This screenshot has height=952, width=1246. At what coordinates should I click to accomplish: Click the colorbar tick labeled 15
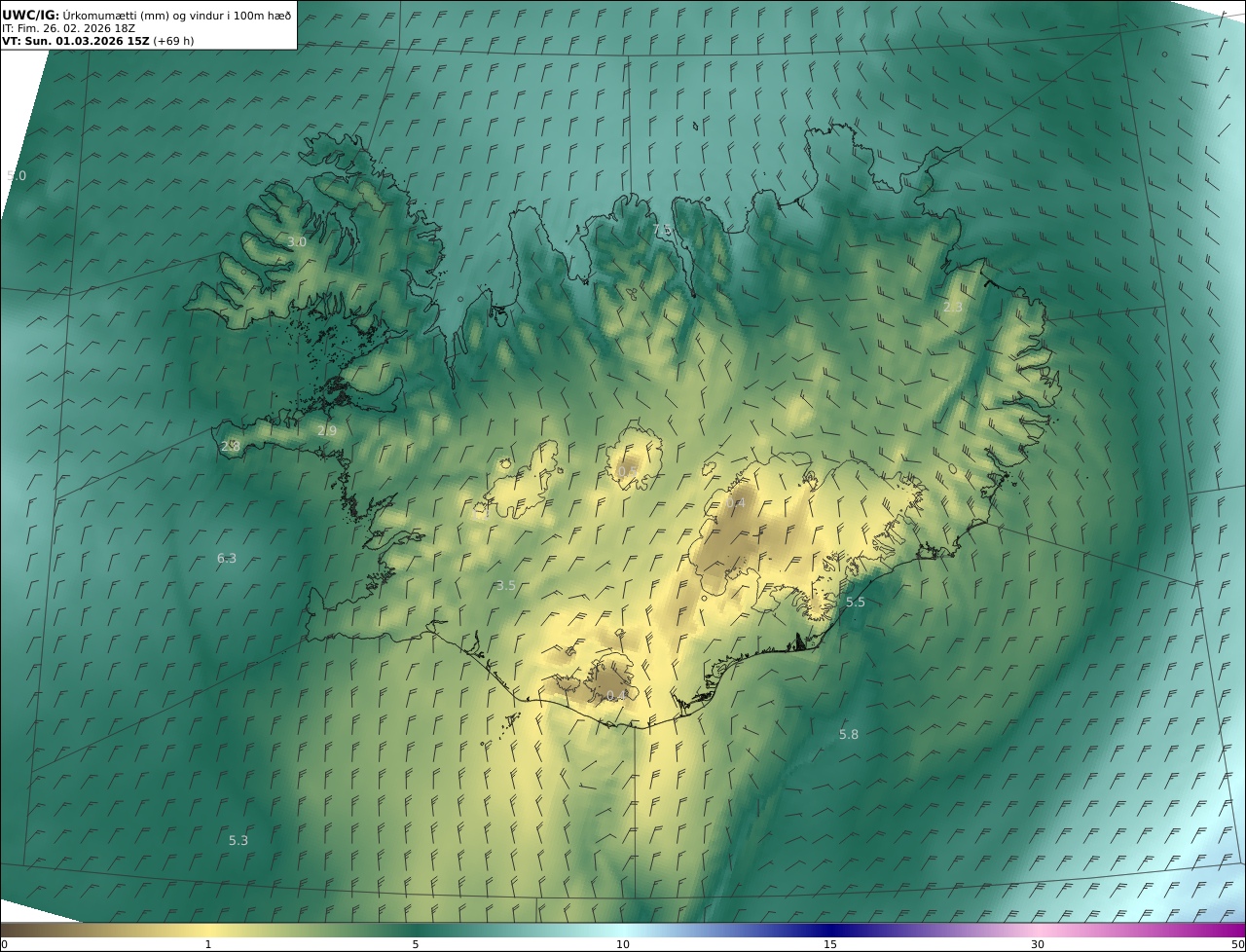830,944
